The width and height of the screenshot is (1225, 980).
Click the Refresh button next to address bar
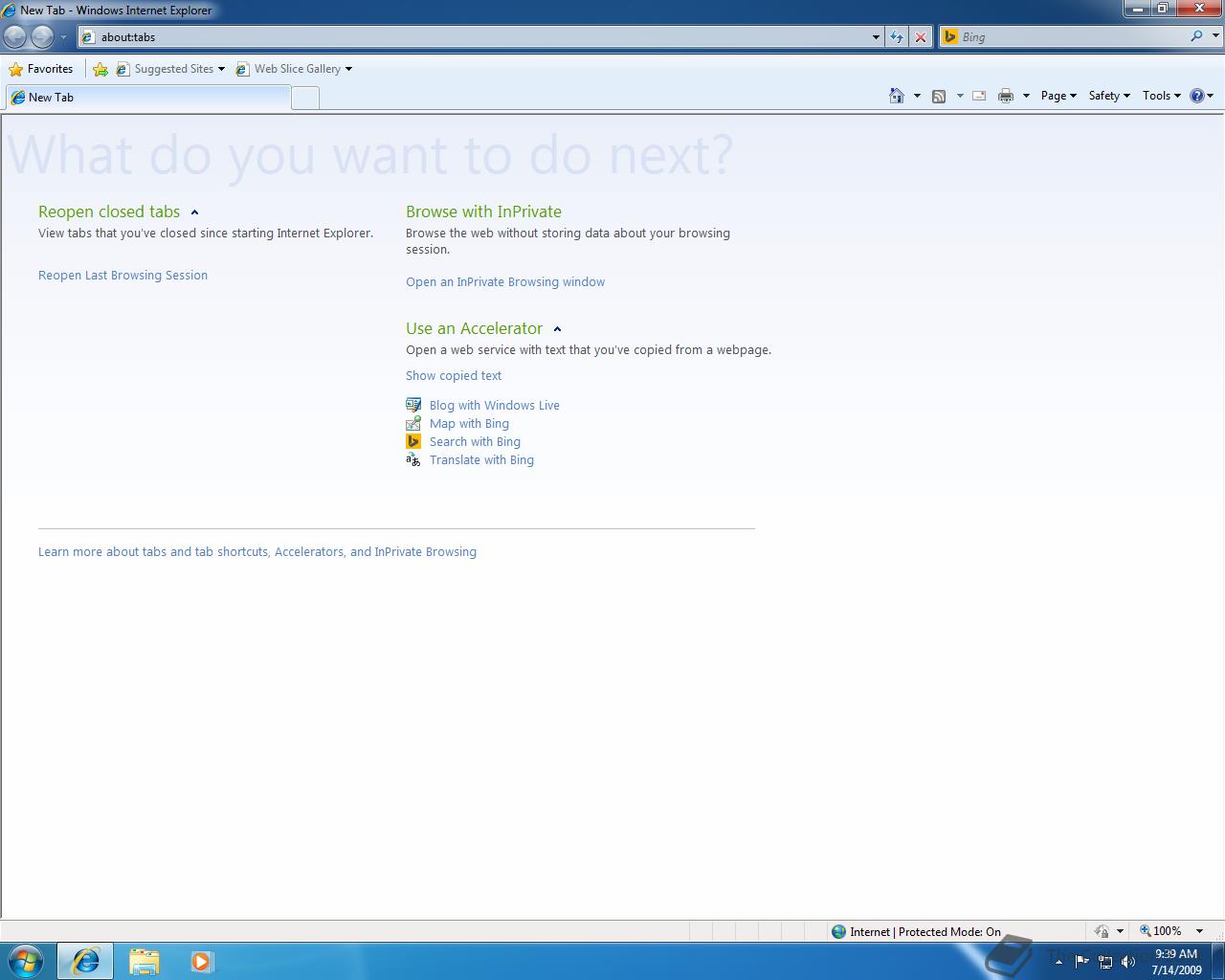pos(897,37)
